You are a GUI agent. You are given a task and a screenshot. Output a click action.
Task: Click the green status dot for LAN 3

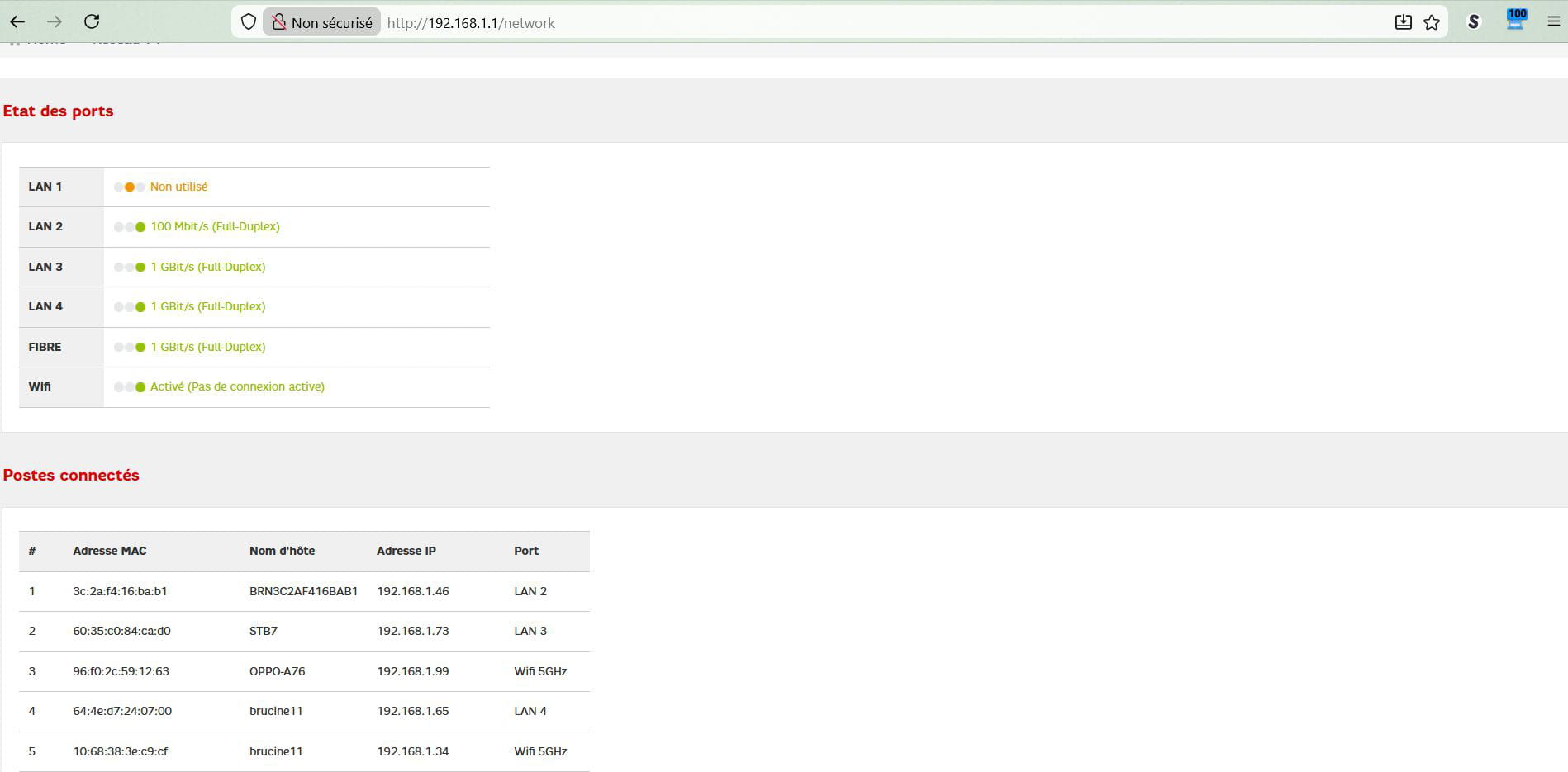(x=140, y=267)
